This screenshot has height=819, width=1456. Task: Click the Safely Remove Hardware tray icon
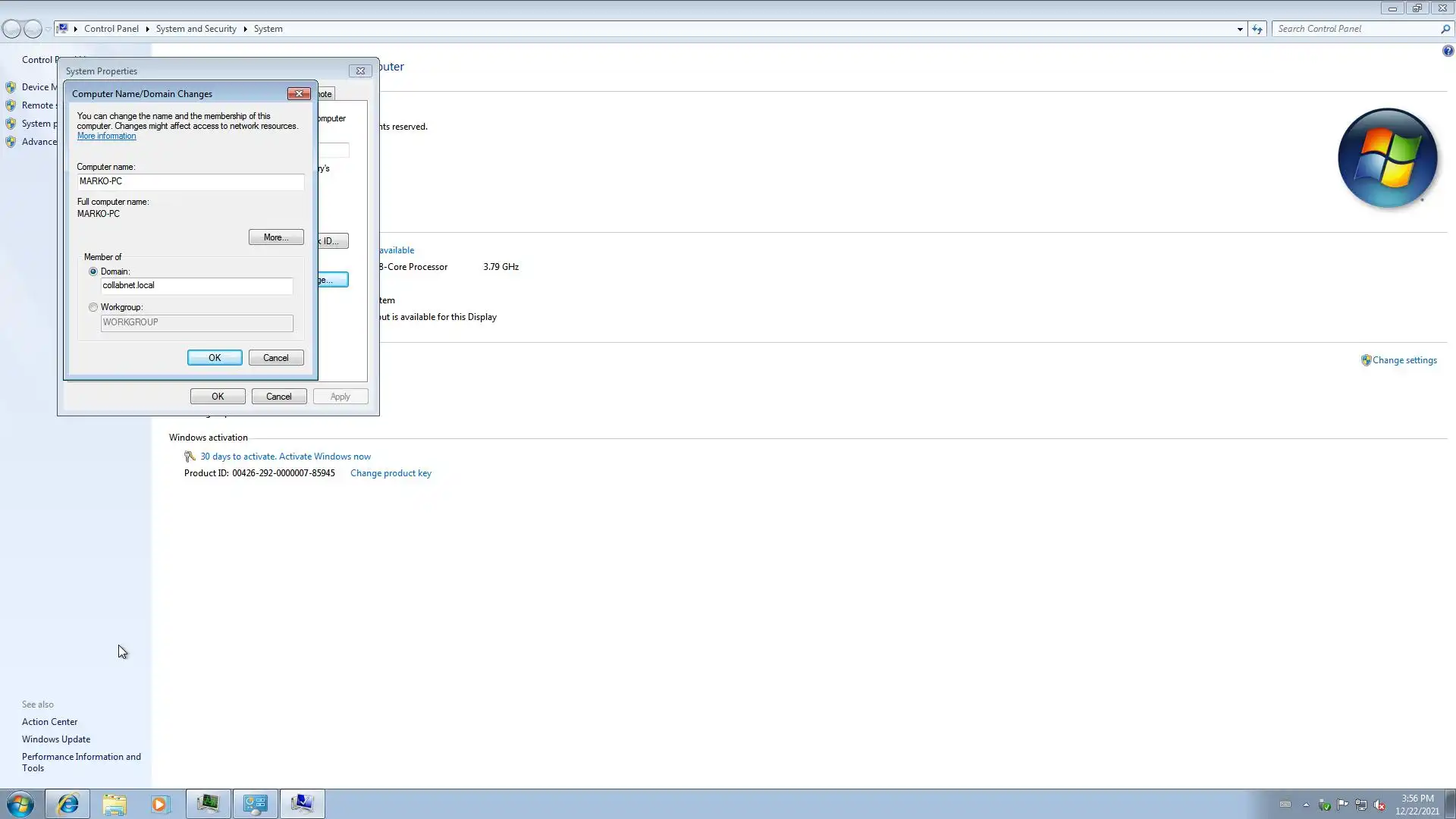[x=1324, y=805]
